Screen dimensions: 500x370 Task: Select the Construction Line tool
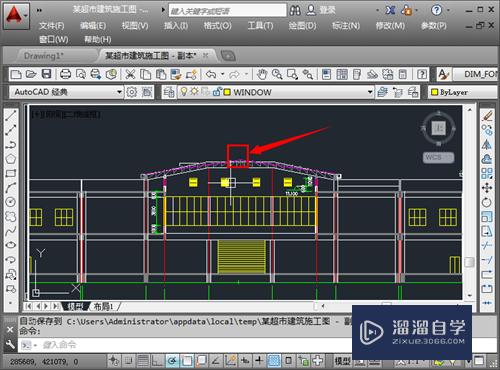tap(11, 130)
